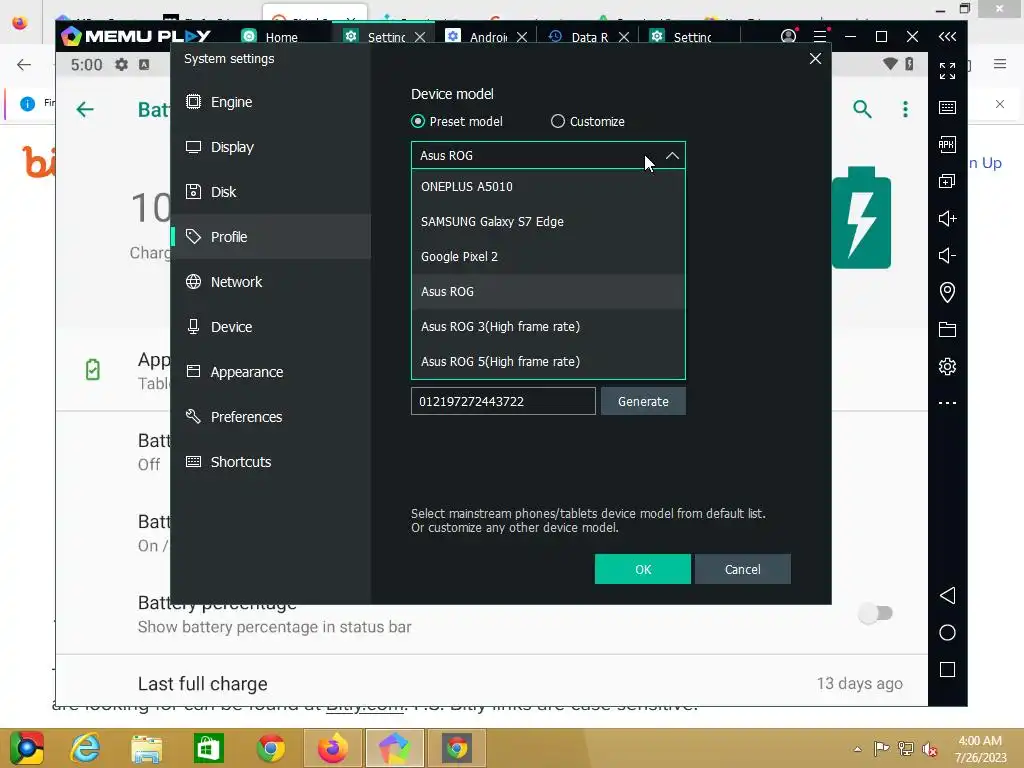Show hidden system tray icons
Viewport: 1024px width, 768px height.
pyautogui.click(x=857, y=749)
